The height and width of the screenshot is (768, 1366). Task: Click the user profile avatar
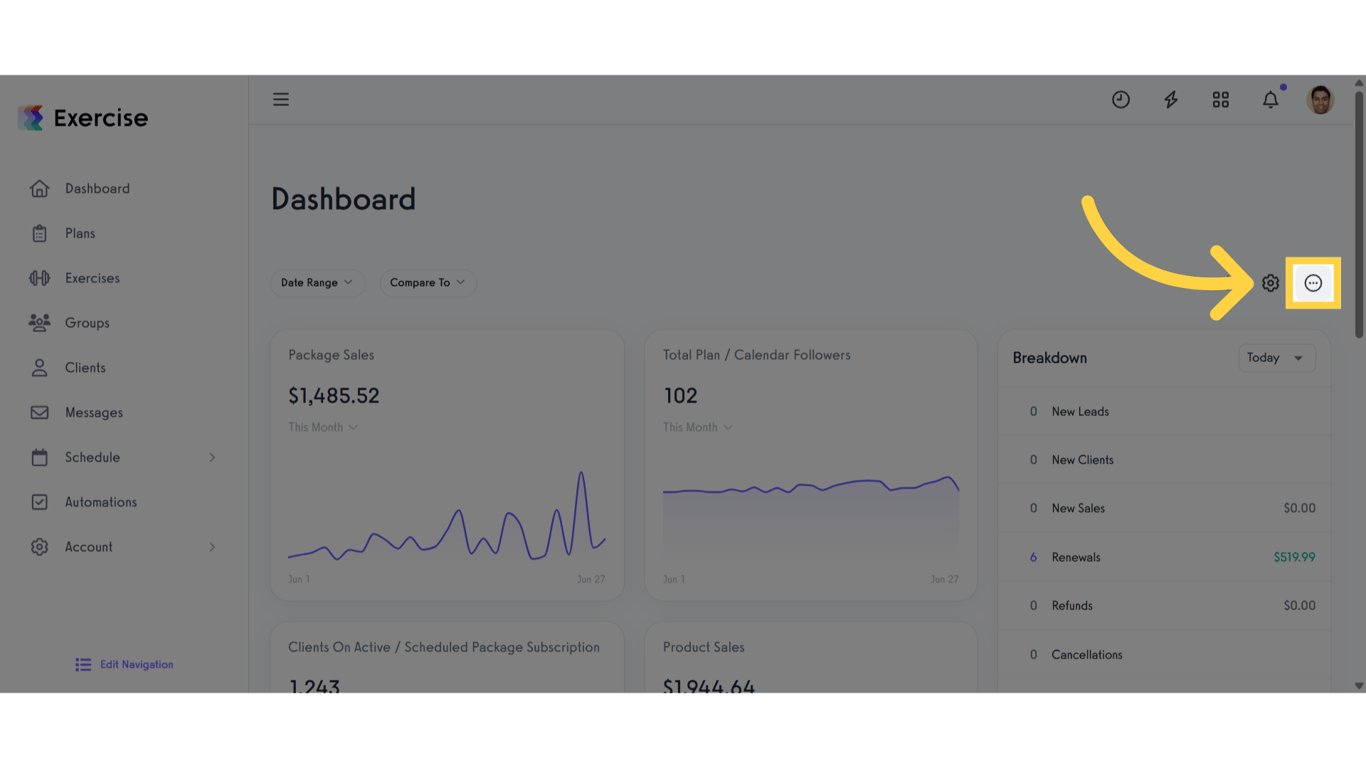[1320, 100]
